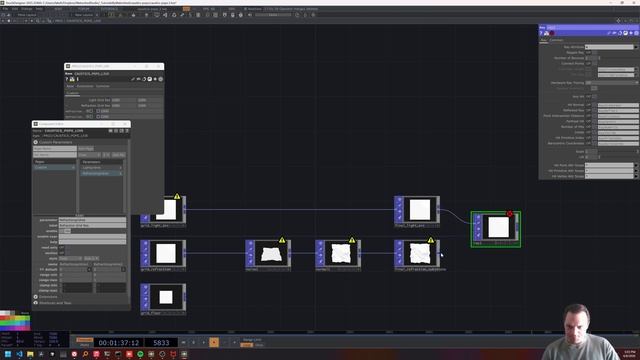Open Hit Vertex Attr Scope dropdown arrow
The image size is (640, 360).
(x=636, y=176)
